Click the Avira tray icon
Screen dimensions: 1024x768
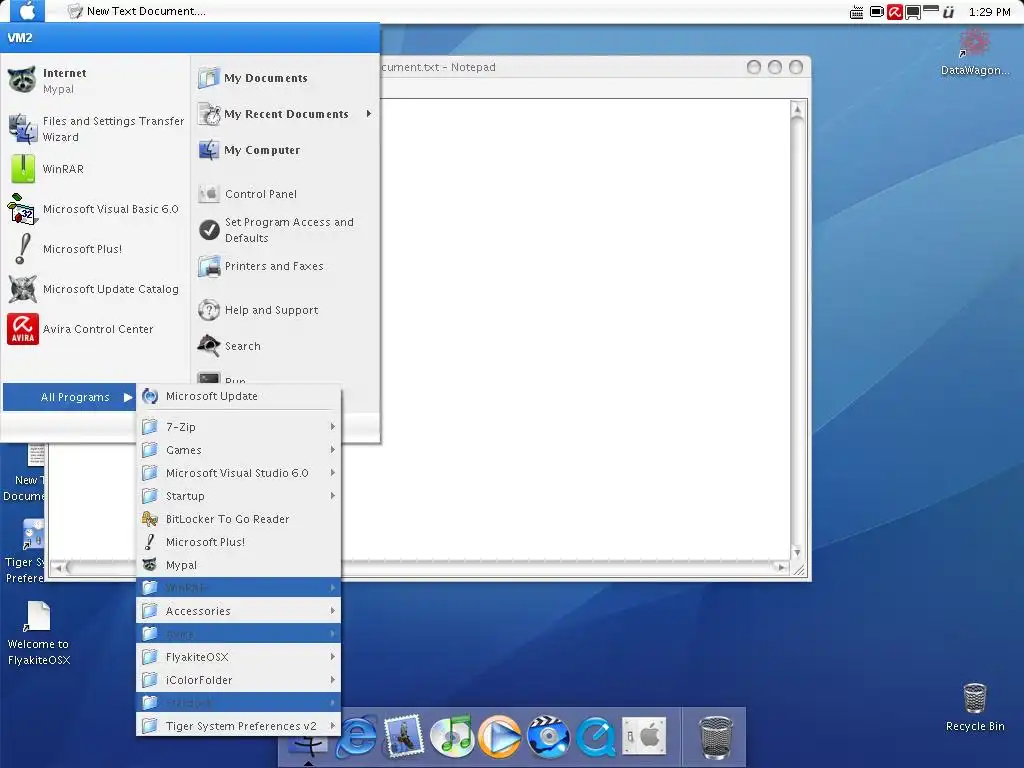click(895, 12)
